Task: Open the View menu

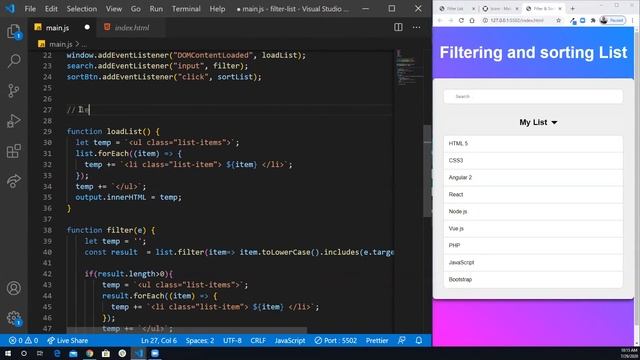Action: click(x=114, y=9)
